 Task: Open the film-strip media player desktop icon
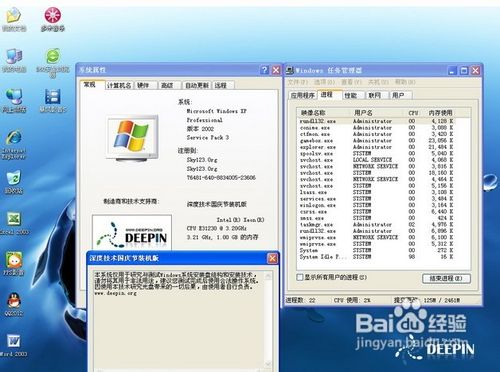53,101
